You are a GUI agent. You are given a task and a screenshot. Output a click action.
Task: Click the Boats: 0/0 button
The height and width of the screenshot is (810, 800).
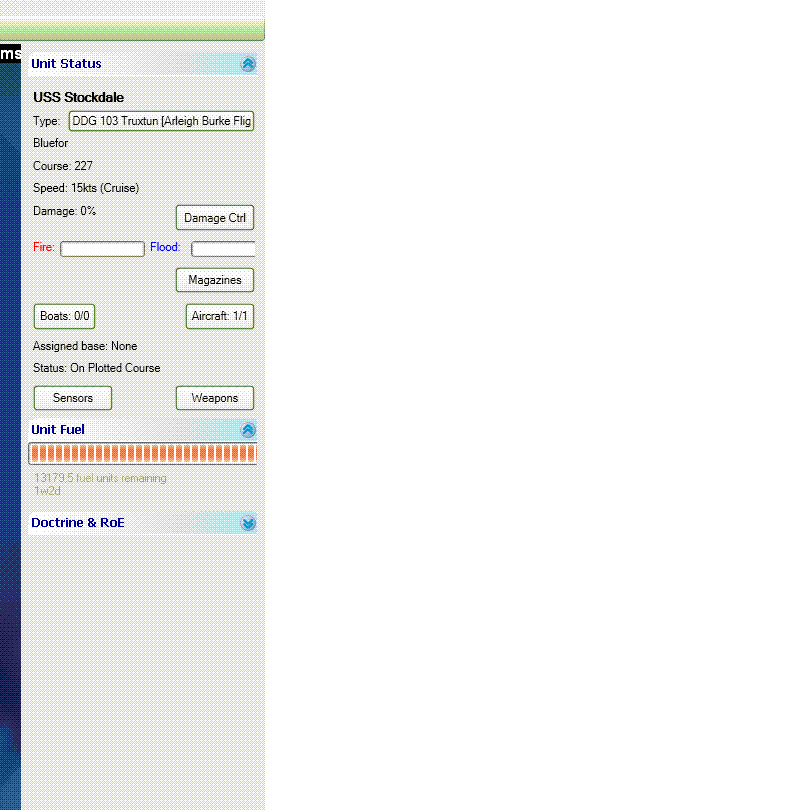tap(65, 316)
